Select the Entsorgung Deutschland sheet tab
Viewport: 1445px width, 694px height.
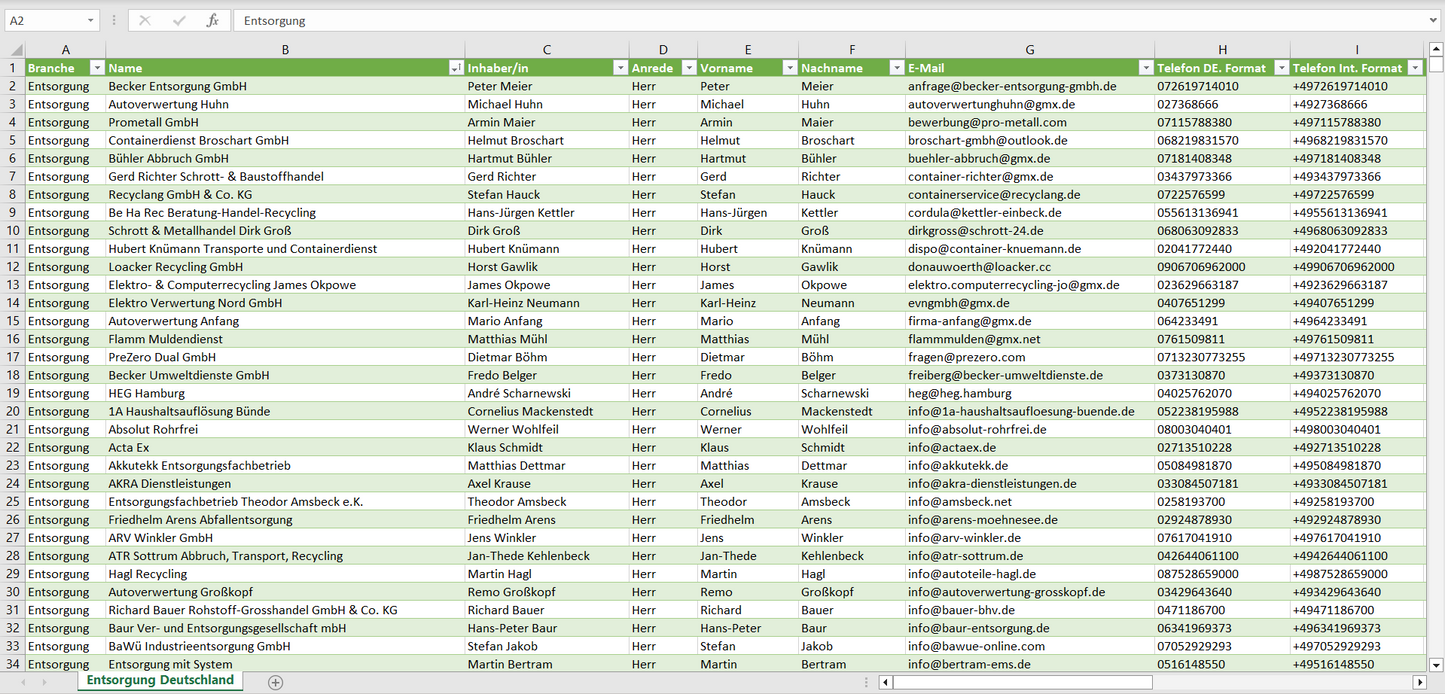click(160, 681)
